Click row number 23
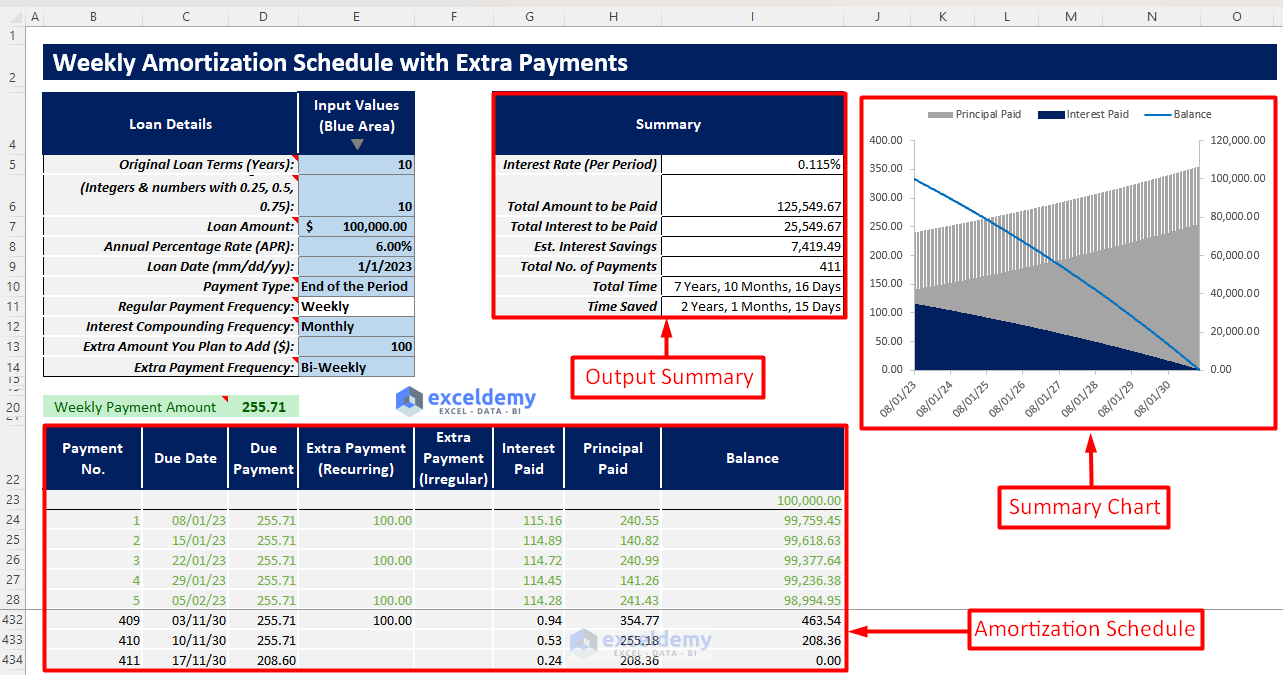1283x675 pixels. (13, 500)
